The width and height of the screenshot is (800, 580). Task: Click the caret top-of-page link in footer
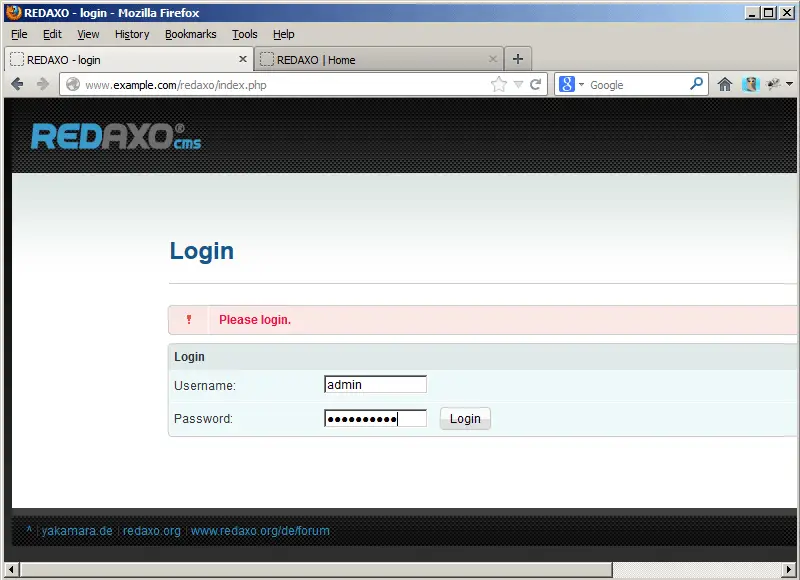coord(29,530)
